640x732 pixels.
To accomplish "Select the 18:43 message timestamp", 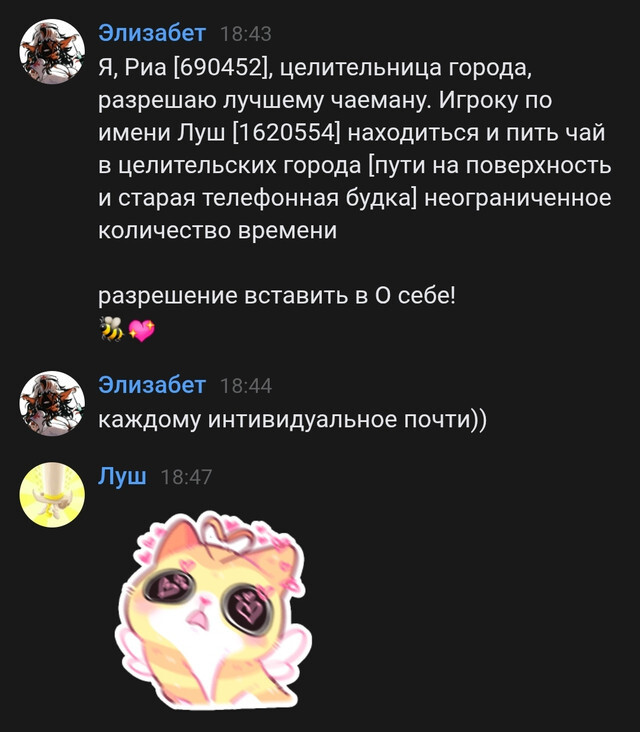I will point(246,34).
